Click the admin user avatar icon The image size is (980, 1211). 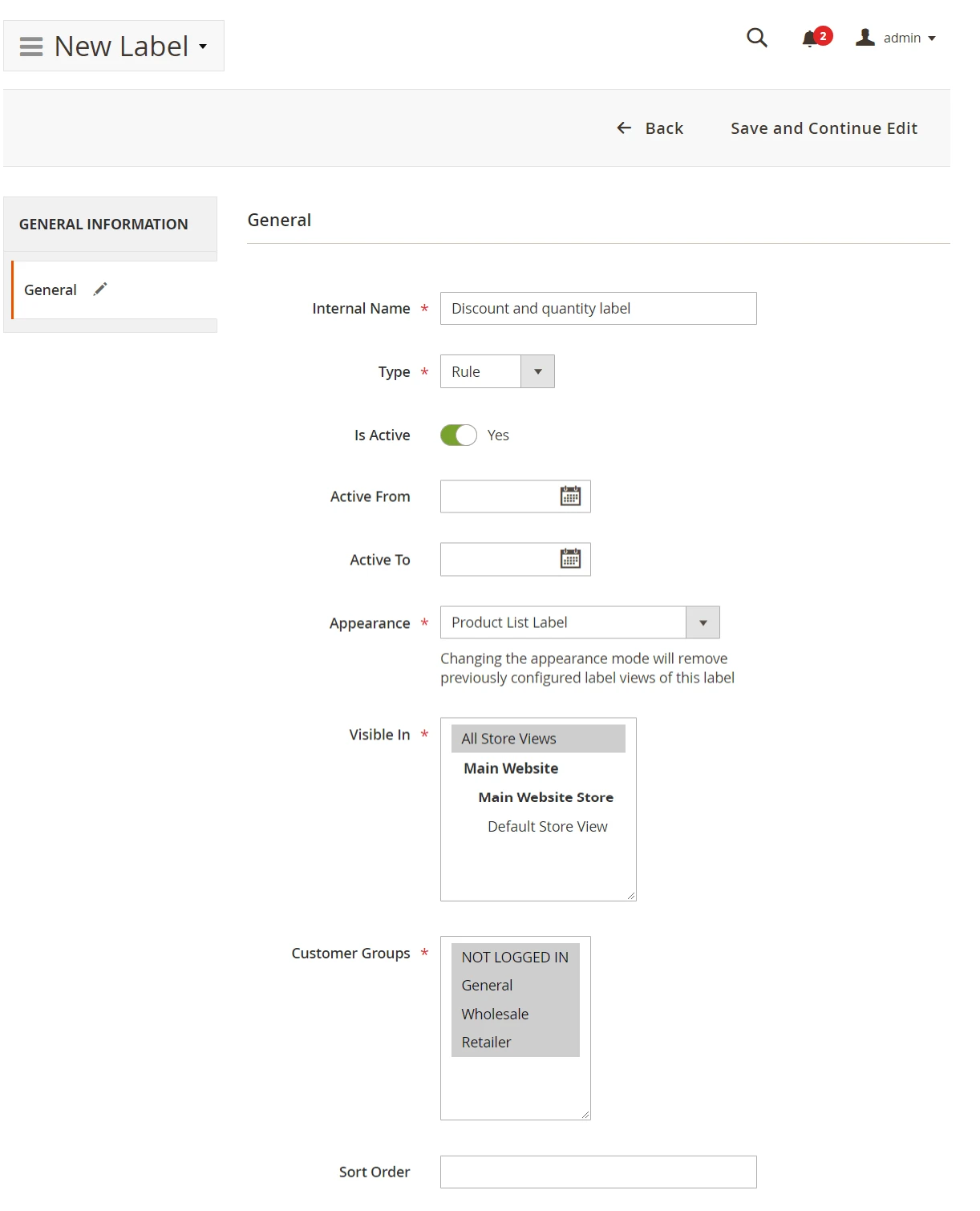pos(865,38)
